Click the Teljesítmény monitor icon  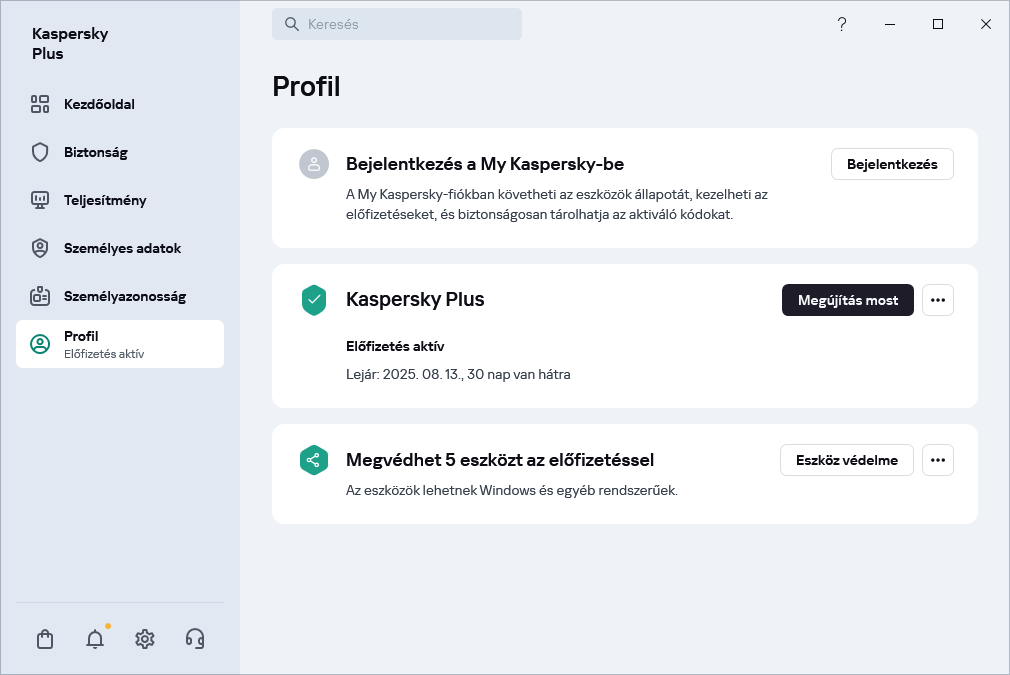[x=40, y=200]
